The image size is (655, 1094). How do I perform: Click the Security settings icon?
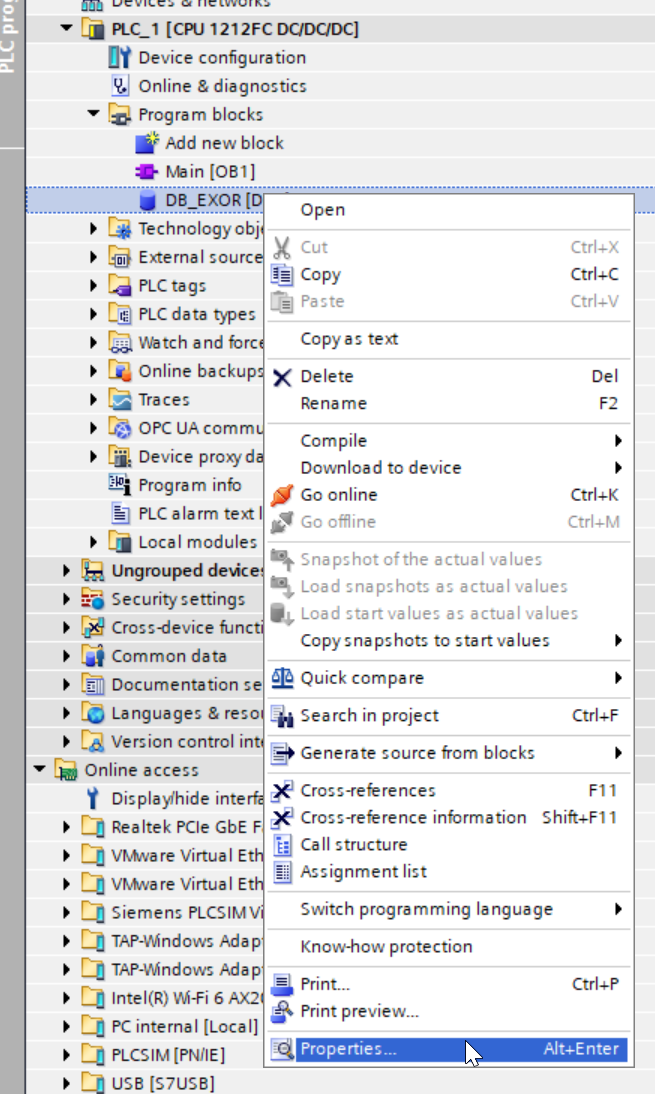click(x=93, y=599)
